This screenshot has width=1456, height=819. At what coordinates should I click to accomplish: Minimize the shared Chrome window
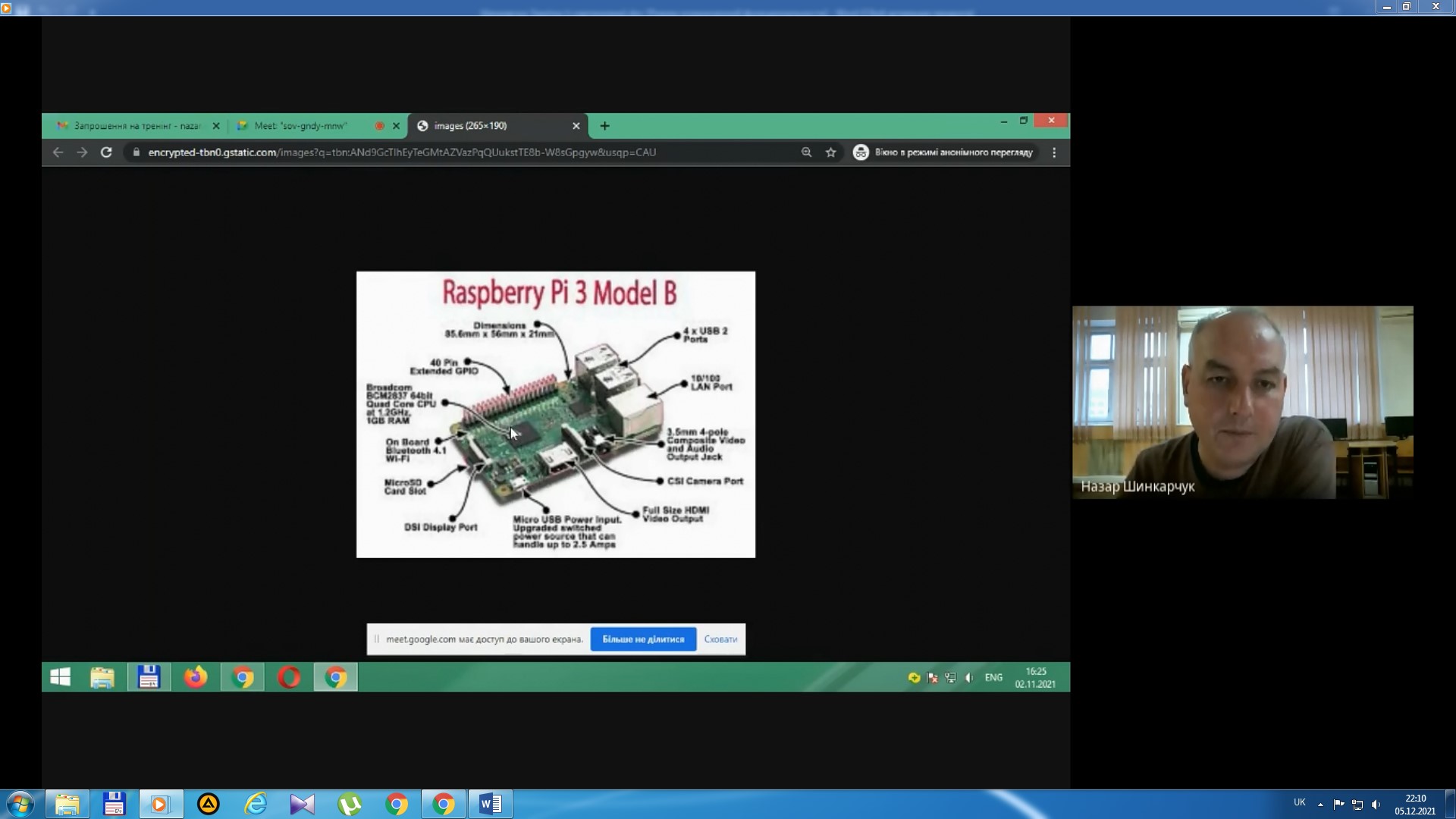(1003, 121)
